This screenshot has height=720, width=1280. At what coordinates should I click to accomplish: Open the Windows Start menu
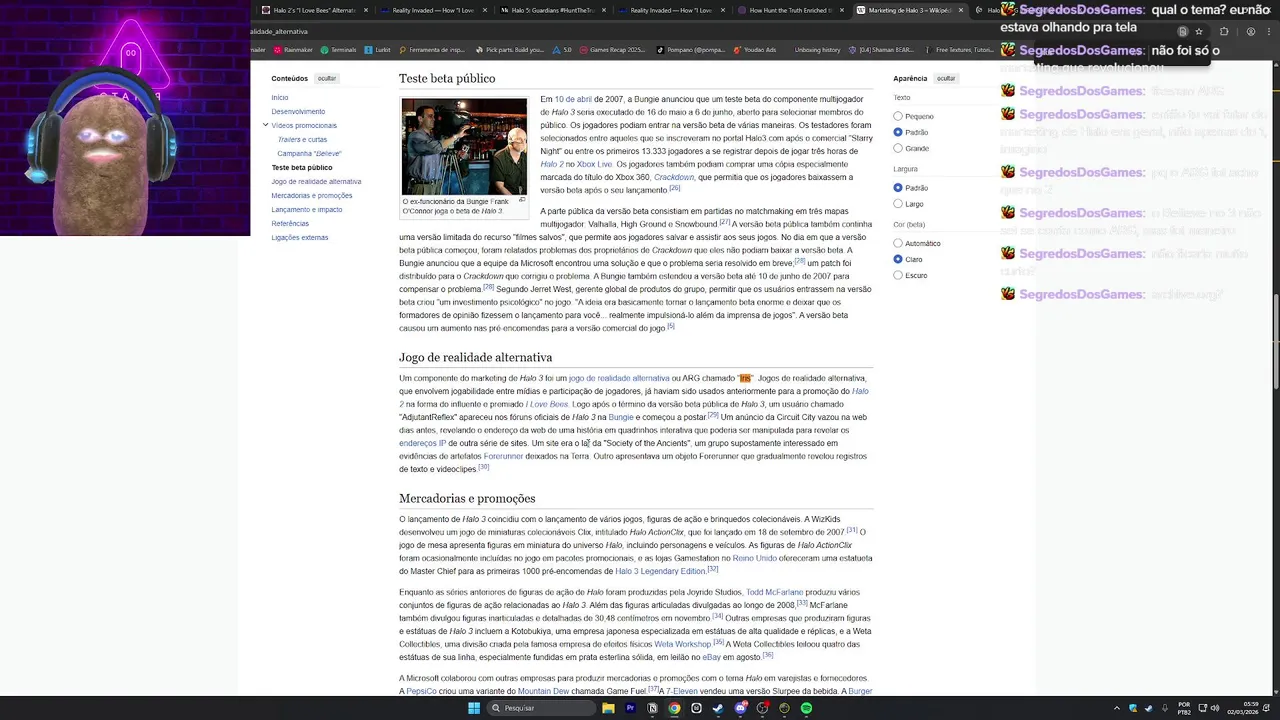click(x=474, y=708)
